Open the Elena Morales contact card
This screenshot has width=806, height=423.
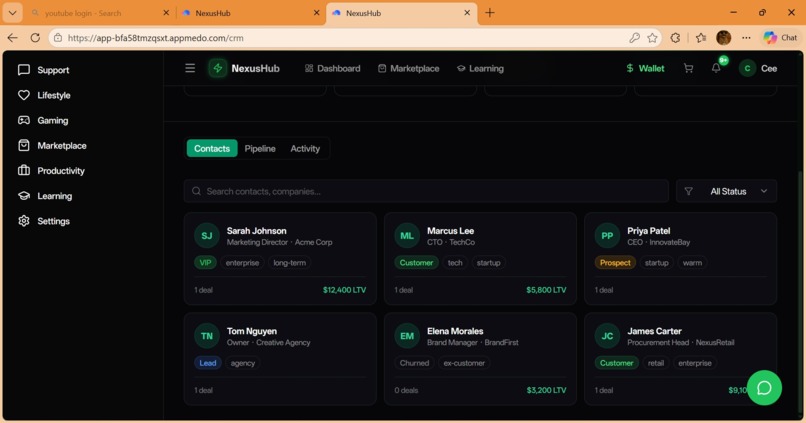[480, 359]
